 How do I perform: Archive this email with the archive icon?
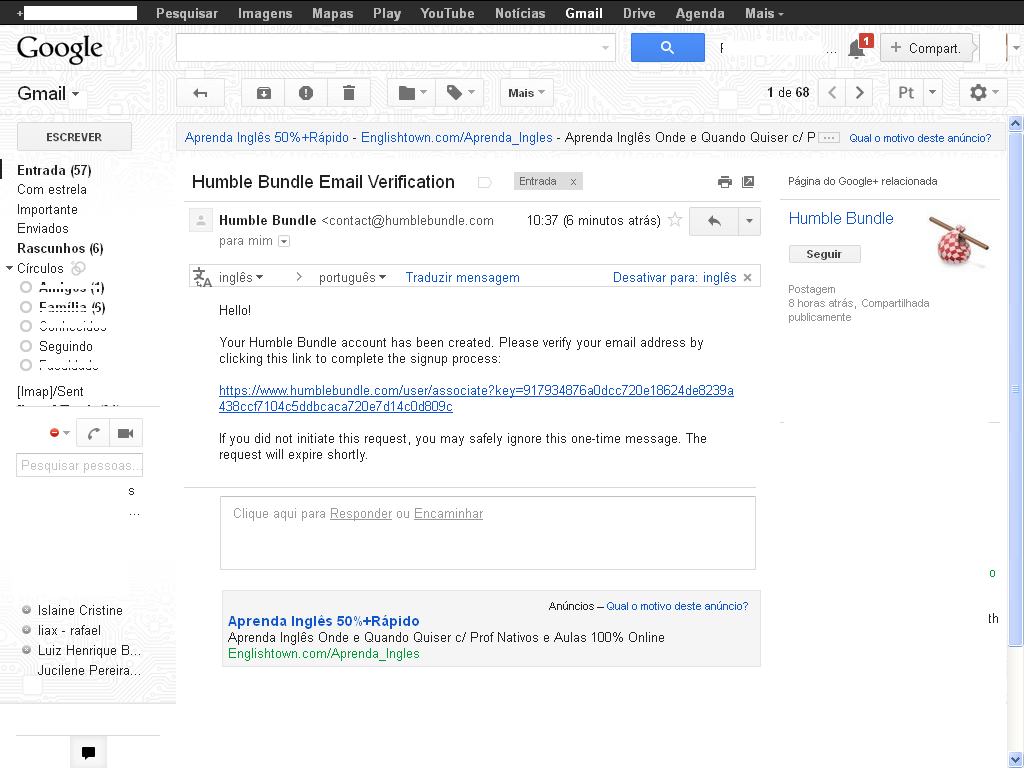pos(263,93)
